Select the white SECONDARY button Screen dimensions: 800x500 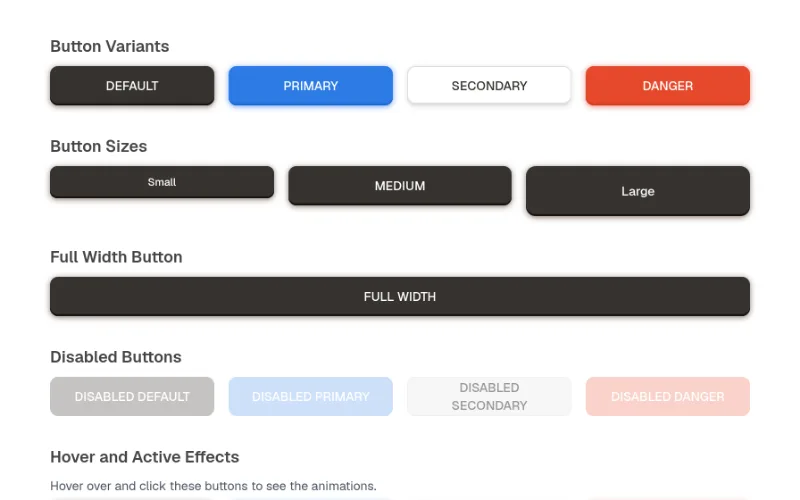[489, 85]
